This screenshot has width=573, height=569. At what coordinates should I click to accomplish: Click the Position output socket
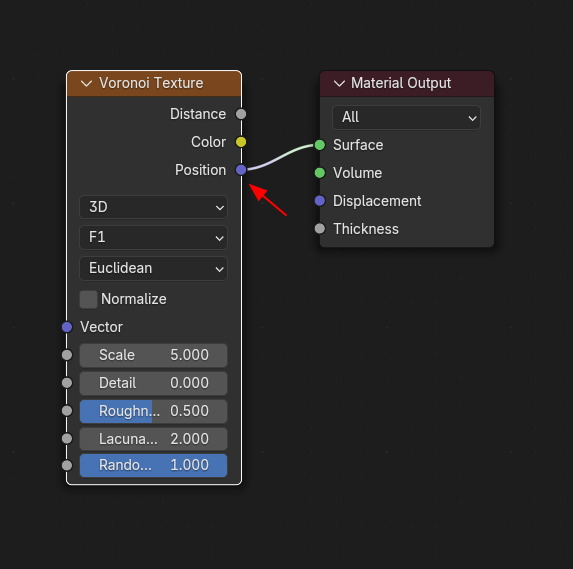[241, 170]
